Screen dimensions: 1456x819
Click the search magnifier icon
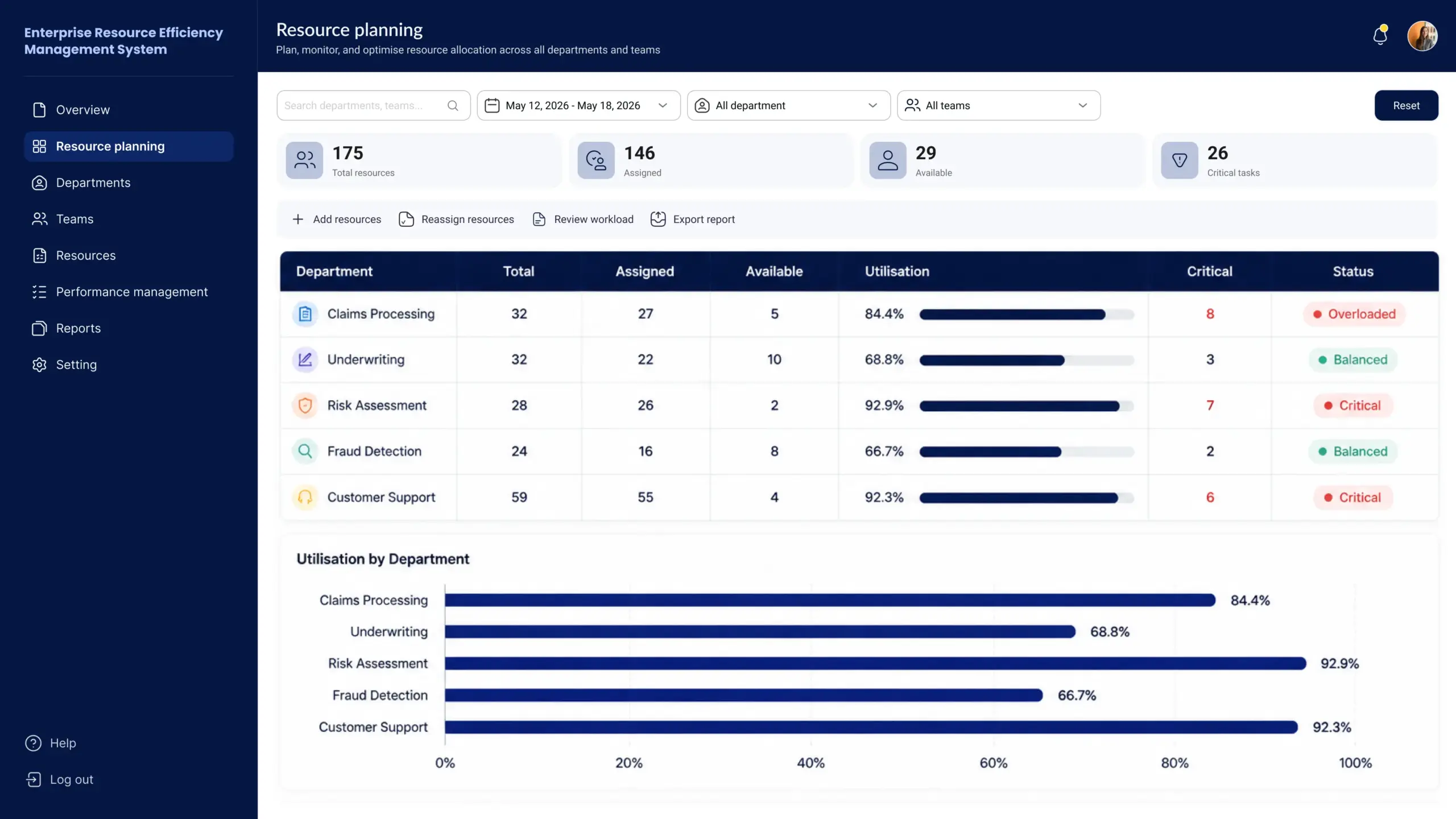click(453, 106)
